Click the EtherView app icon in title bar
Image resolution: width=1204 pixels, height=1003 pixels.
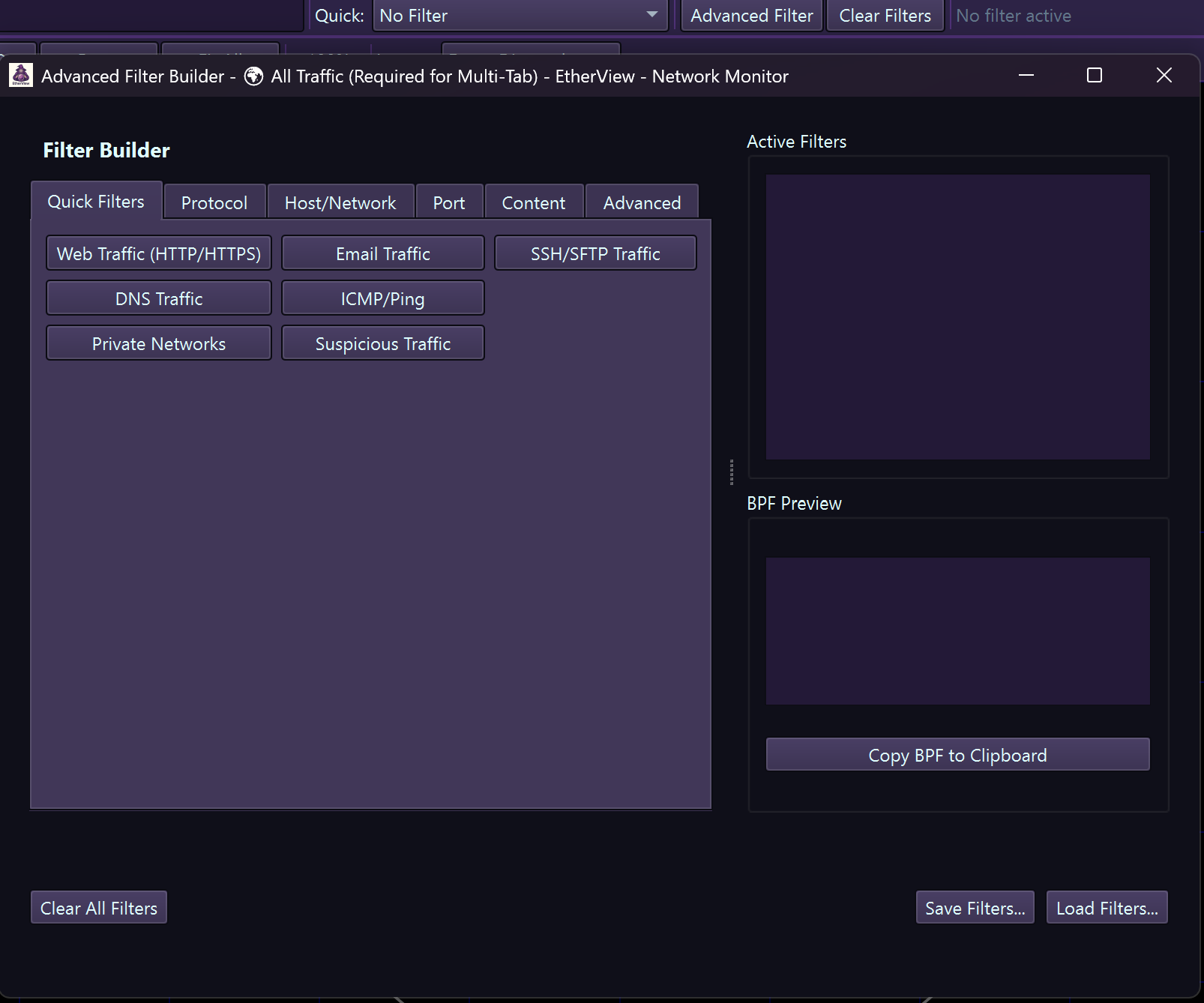pyautogui.click(x=21, y=75)
